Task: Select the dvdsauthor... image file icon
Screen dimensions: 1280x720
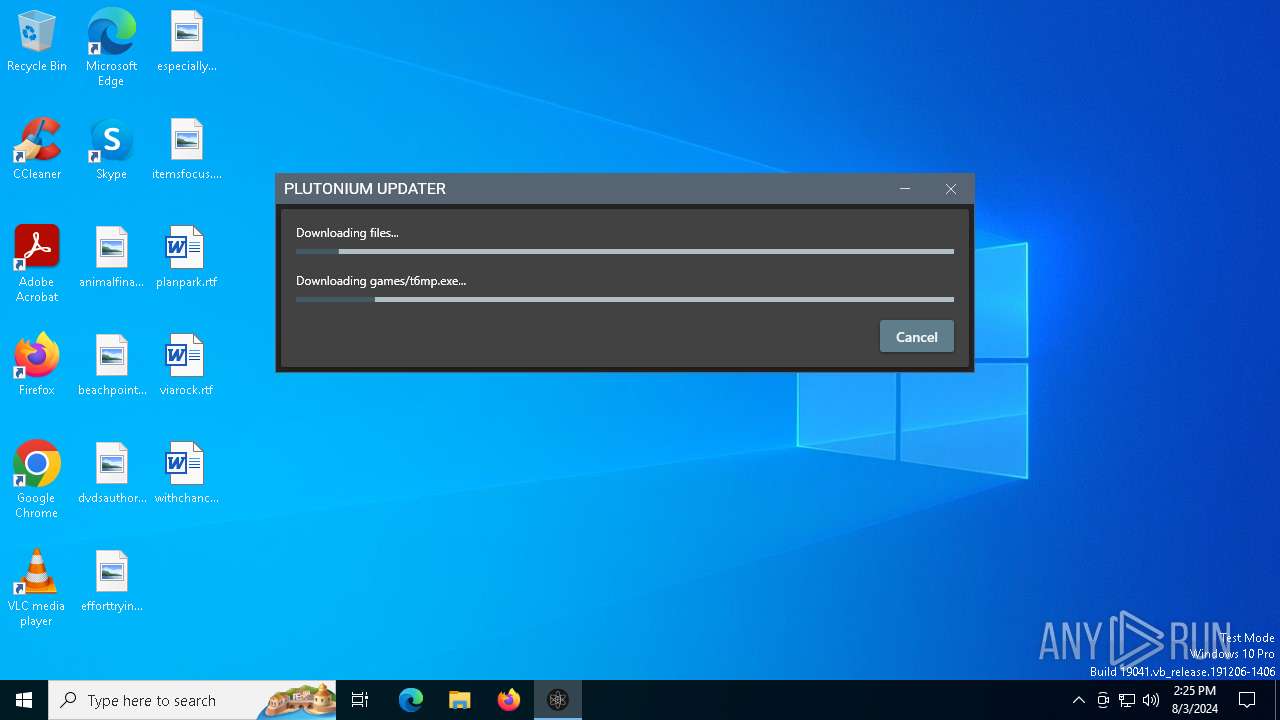Action: point(111,473)
